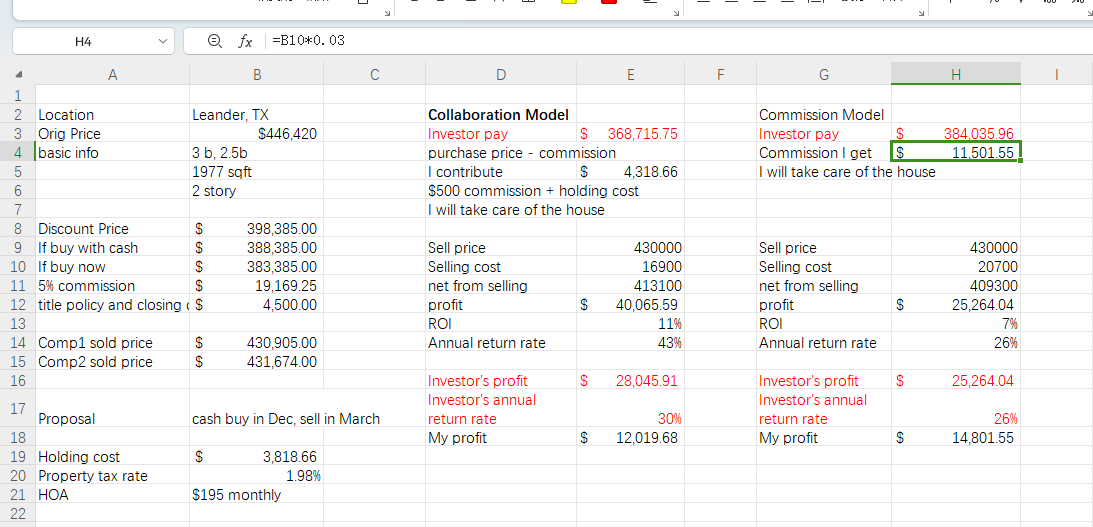Pick the yellow fill color swatch
Screen dimensions: 1093x527
tap(569, 2)
